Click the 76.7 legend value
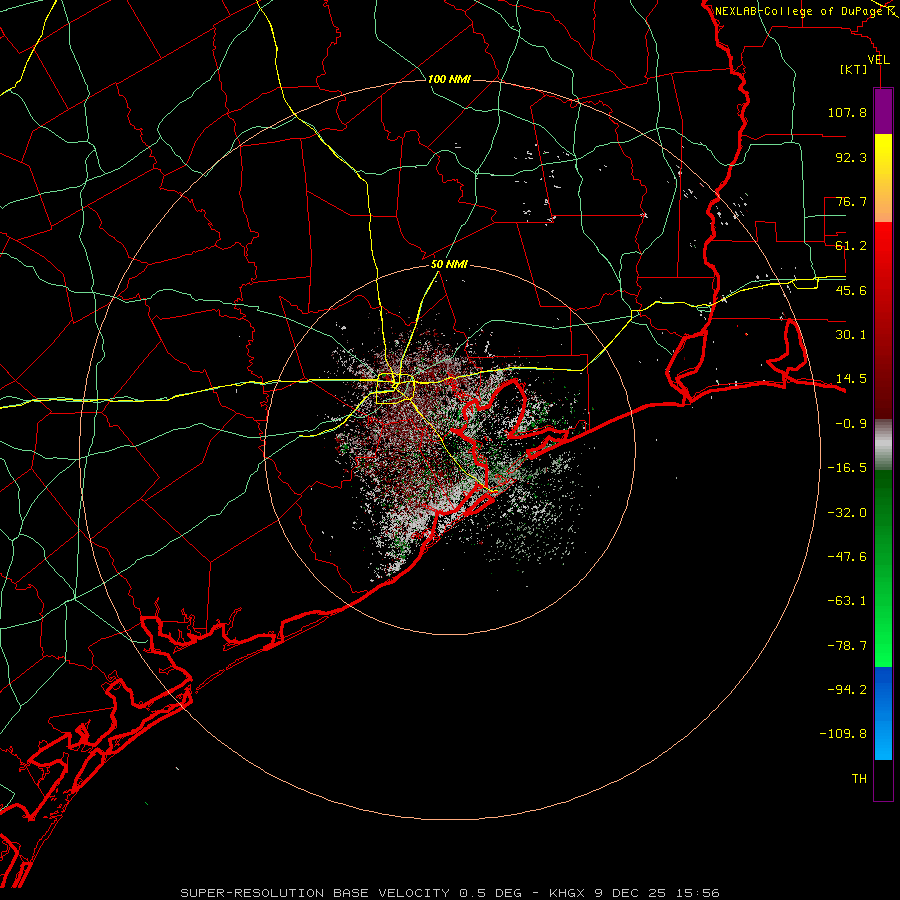The width and height of the screenshot is (900, 900). pyautogui.click(x=851, y=201)
